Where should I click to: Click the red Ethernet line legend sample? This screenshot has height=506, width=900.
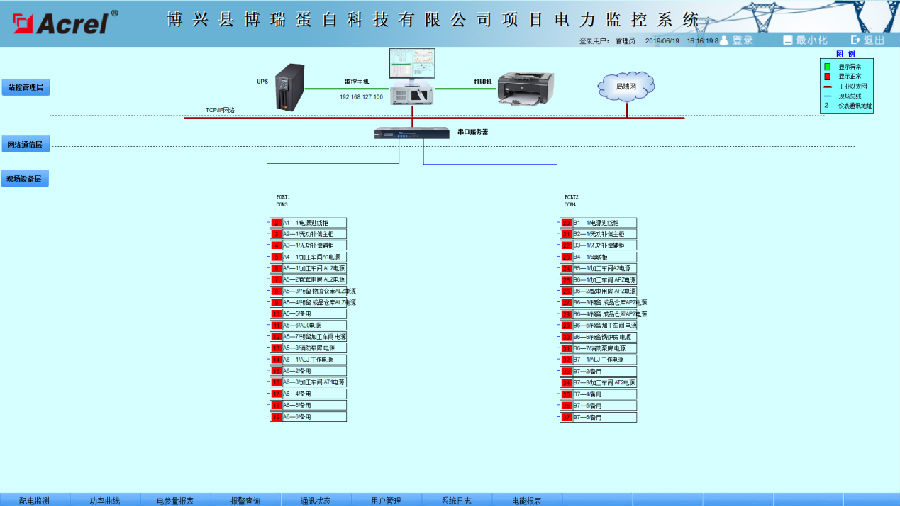(828, 87)
